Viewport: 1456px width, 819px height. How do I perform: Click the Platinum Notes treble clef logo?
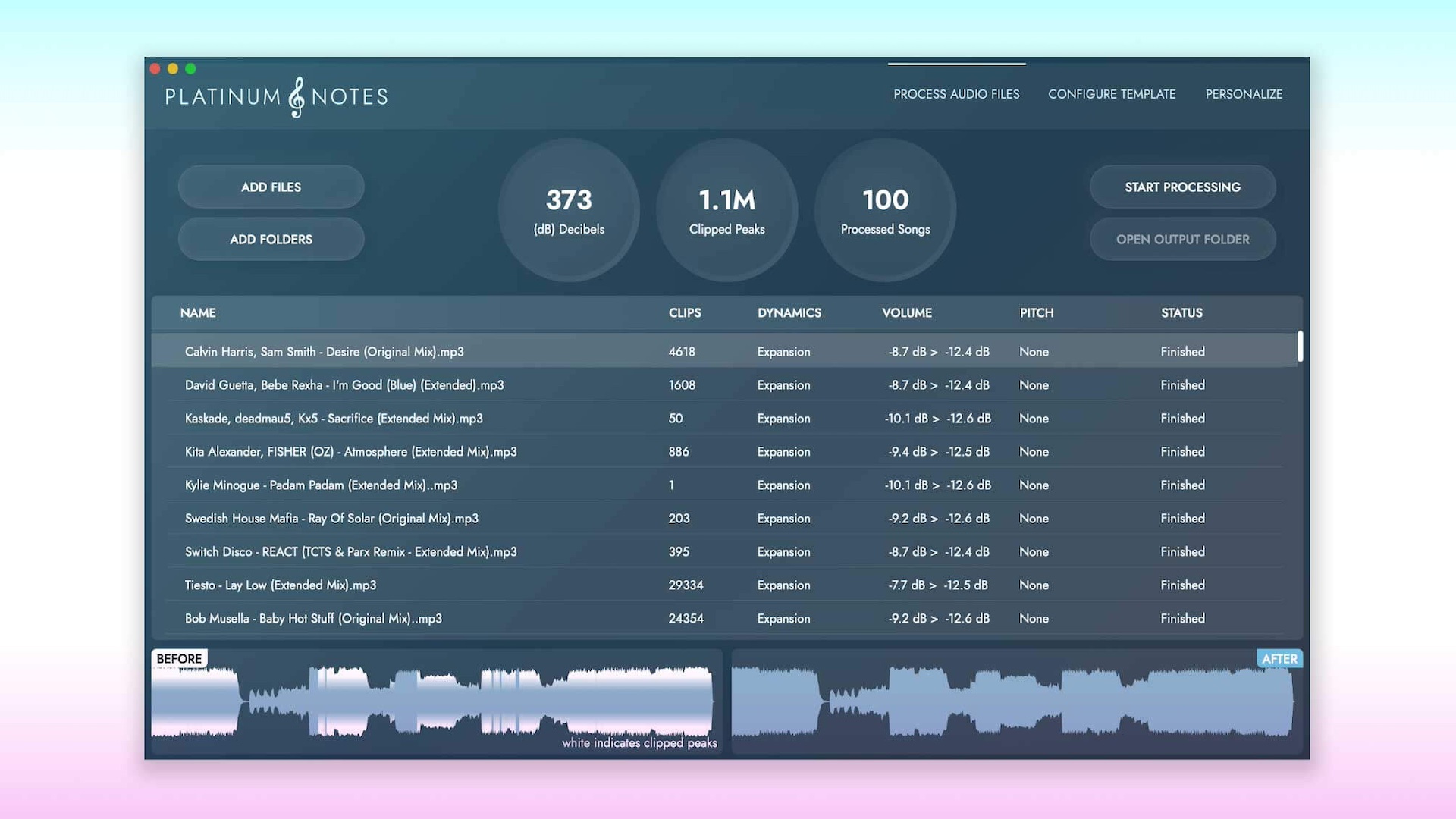(297, 97)
